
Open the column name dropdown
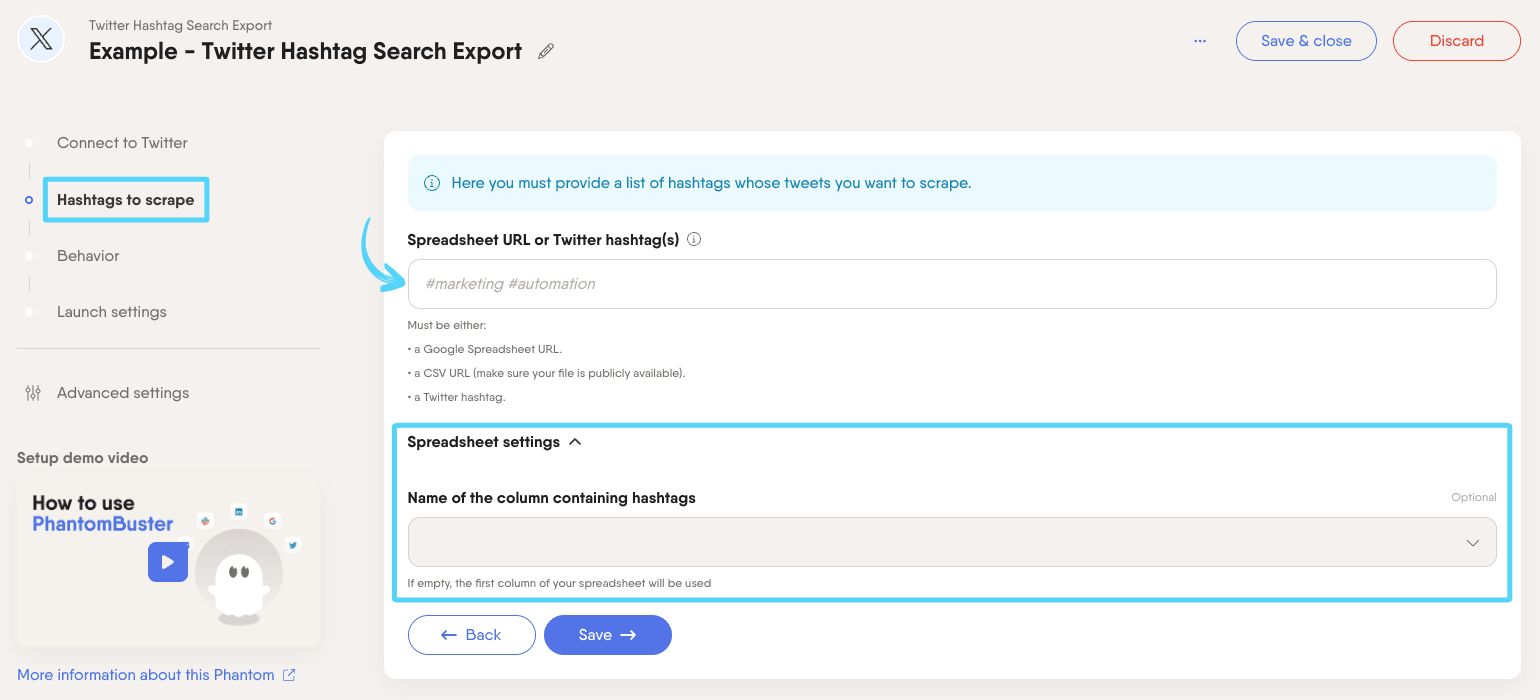(x=952, y=542)
